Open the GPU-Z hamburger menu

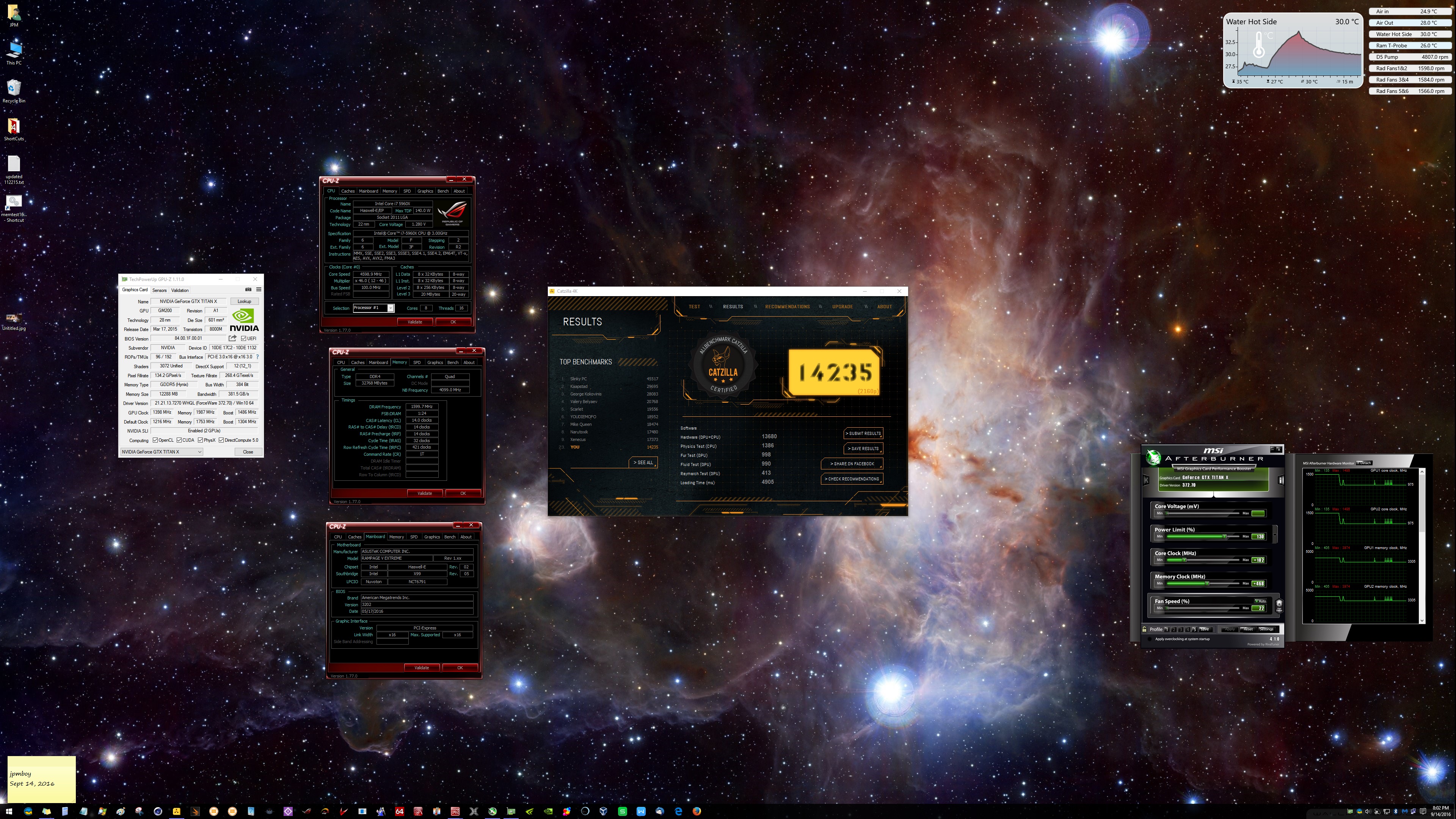point(259,289)
